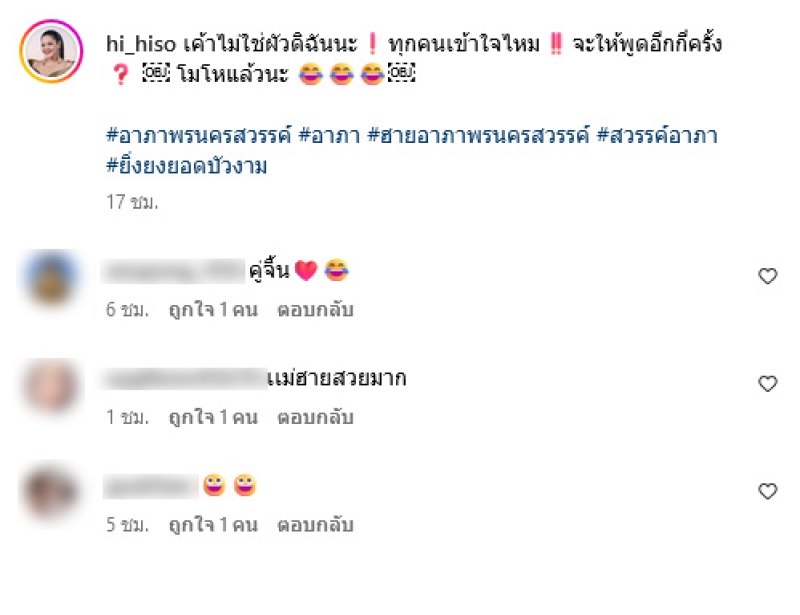Viewport: 800px width, 615px height.
Task: Open avatar of the "คู่จิ้น" commenter
Action: (x=51, y=276)
